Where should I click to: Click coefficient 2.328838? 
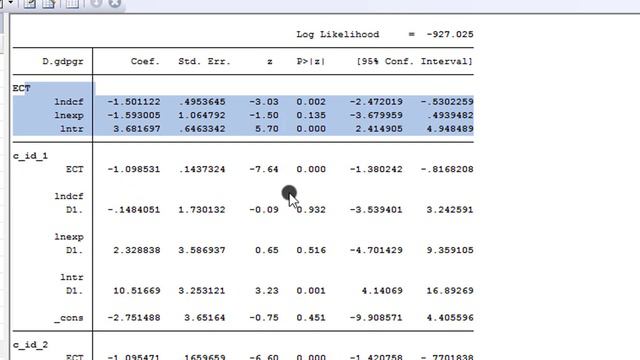tap(136, 250)
